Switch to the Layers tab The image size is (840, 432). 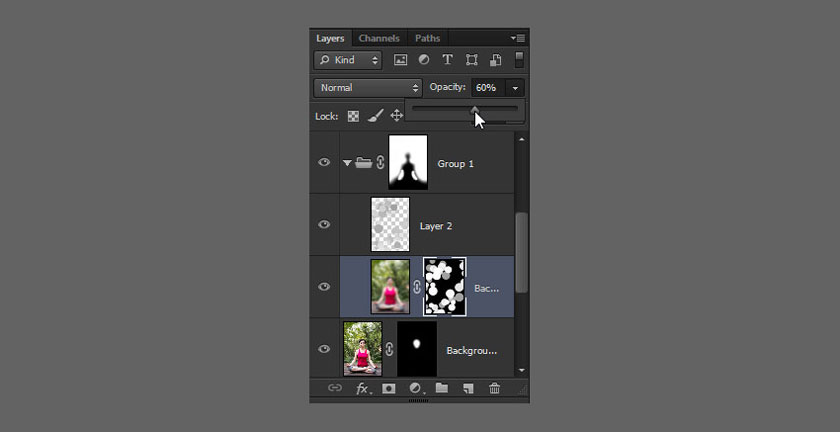(330, 38)
